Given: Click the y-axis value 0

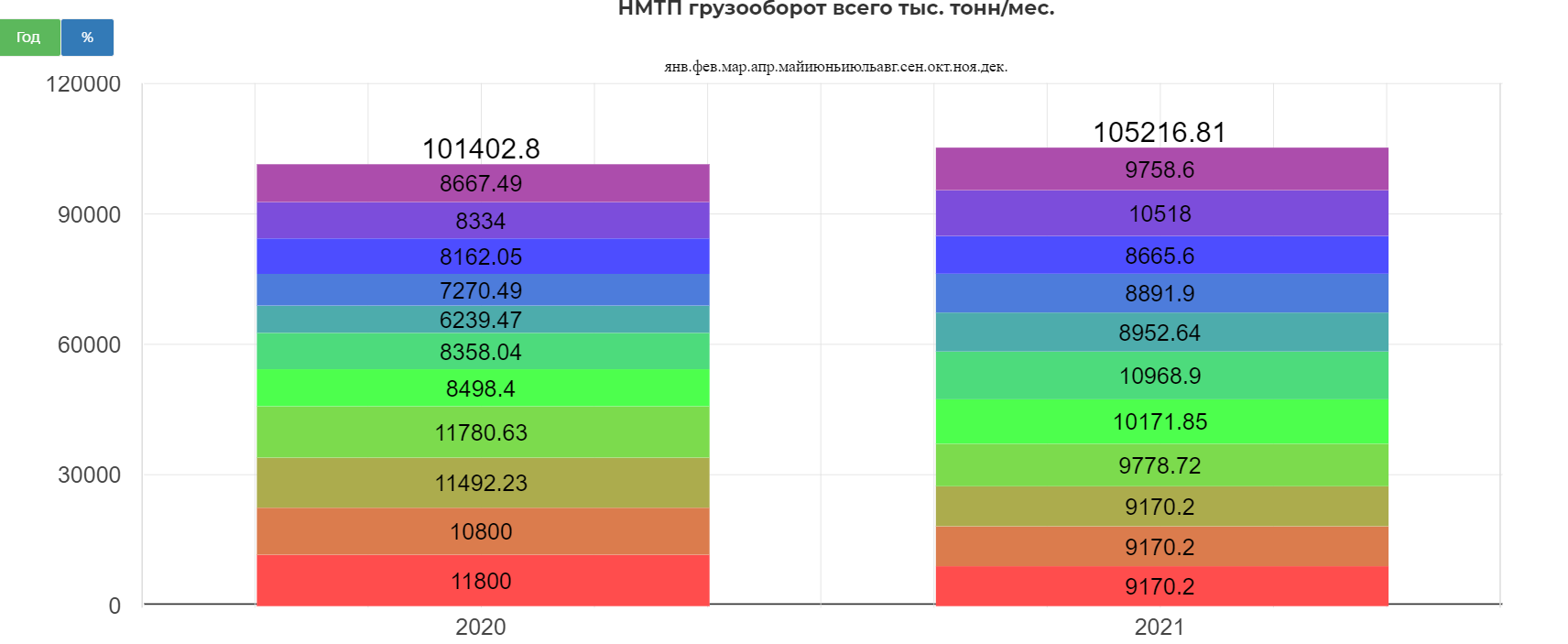Looking at the screenshot, I should coord(114,606).
